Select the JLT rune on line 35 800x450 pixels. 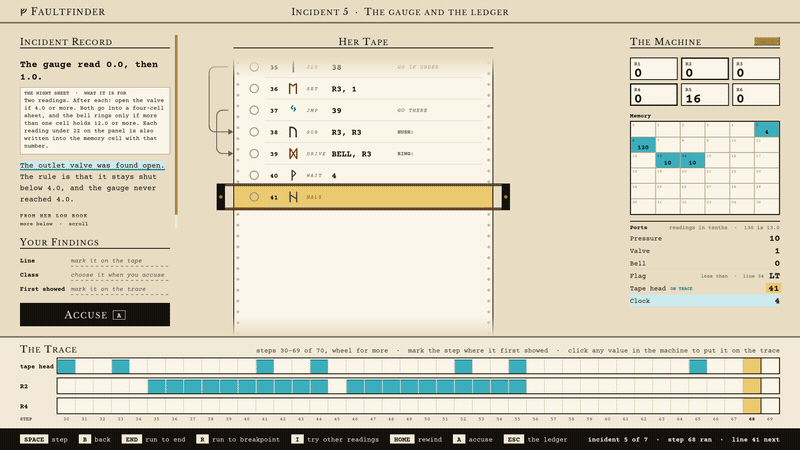point(293,67)
